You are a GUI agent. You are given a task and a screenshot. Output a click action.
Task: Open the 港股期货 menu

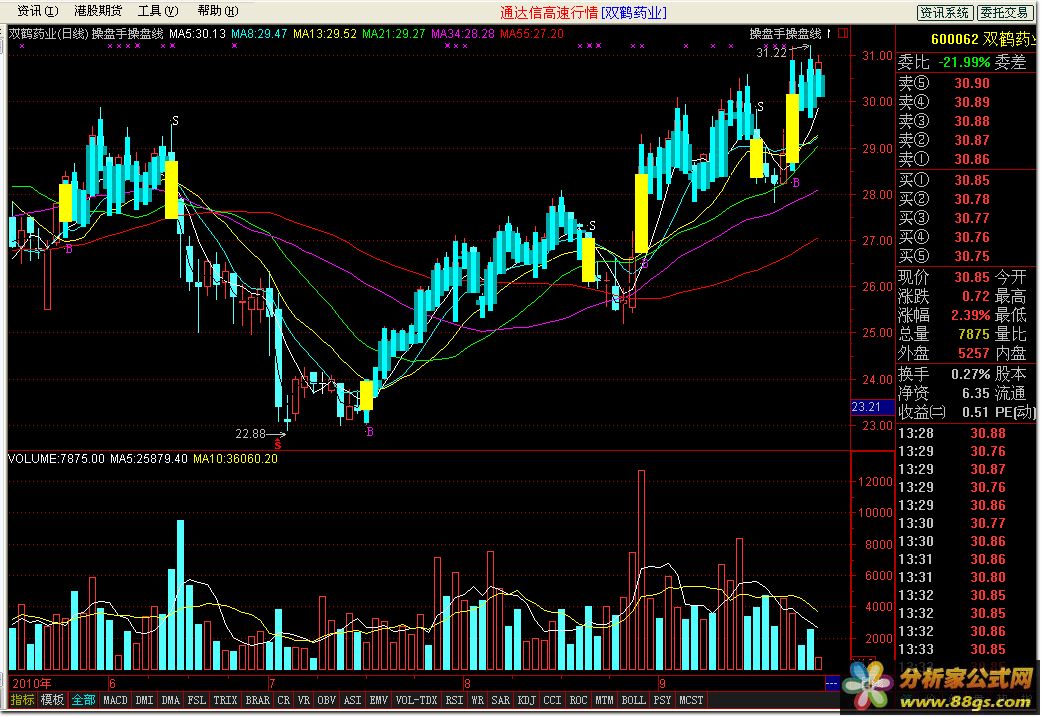pos(98,11)
